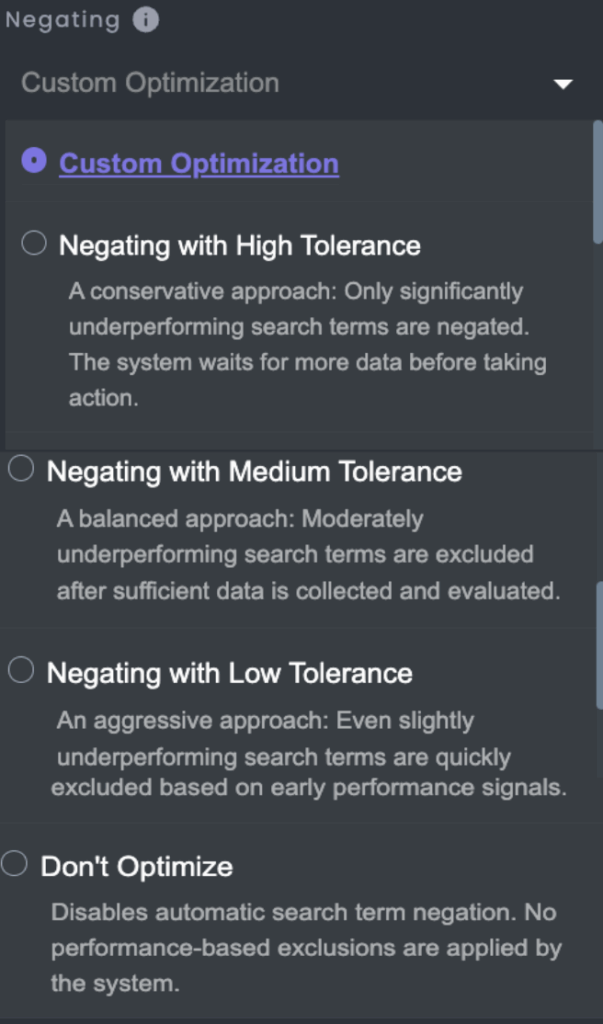Image resolution: width=603 pixels, height=1024 pixels.
Task: Select the Low Tolerance radio button
Action: (21, 670)
